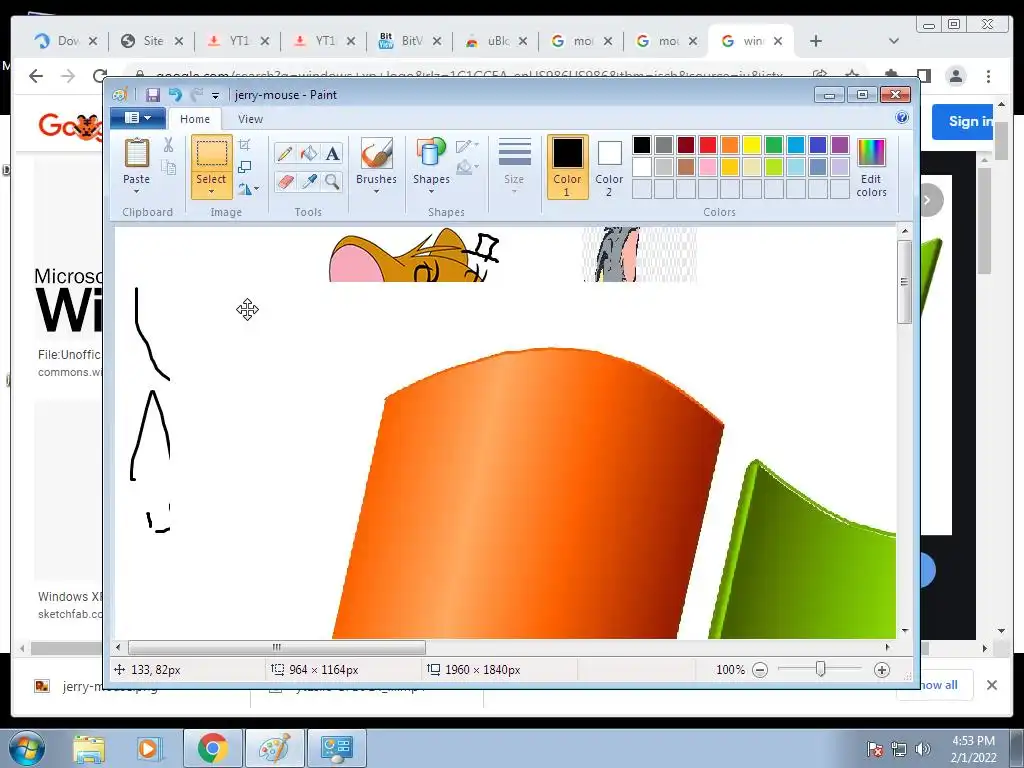Expand the Select dropdown arrow
1024x768 pixels.
pyautogui.click(x=211, y=192)
